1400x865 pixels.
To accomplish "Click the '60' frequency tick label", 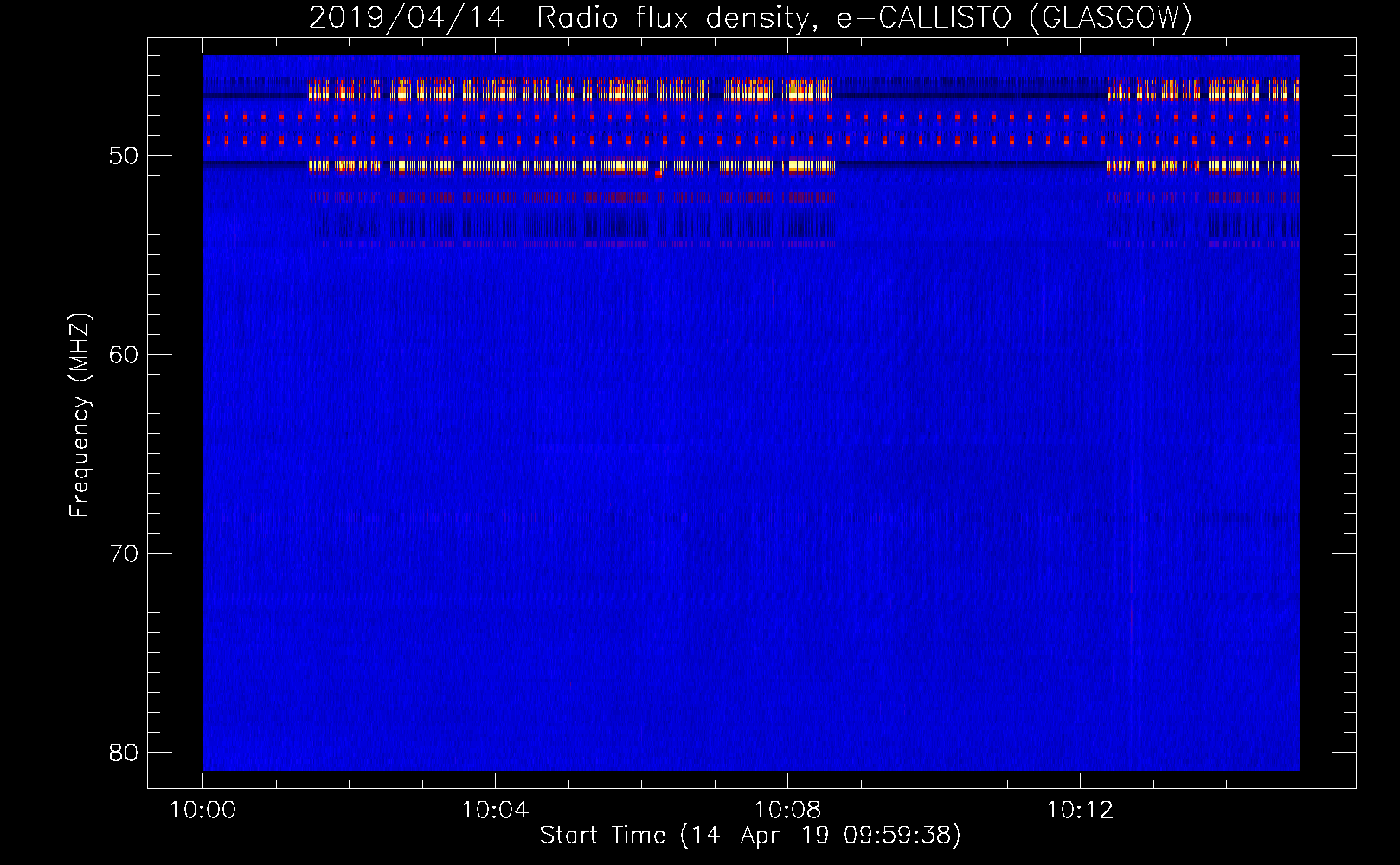I will coord(125,355).
